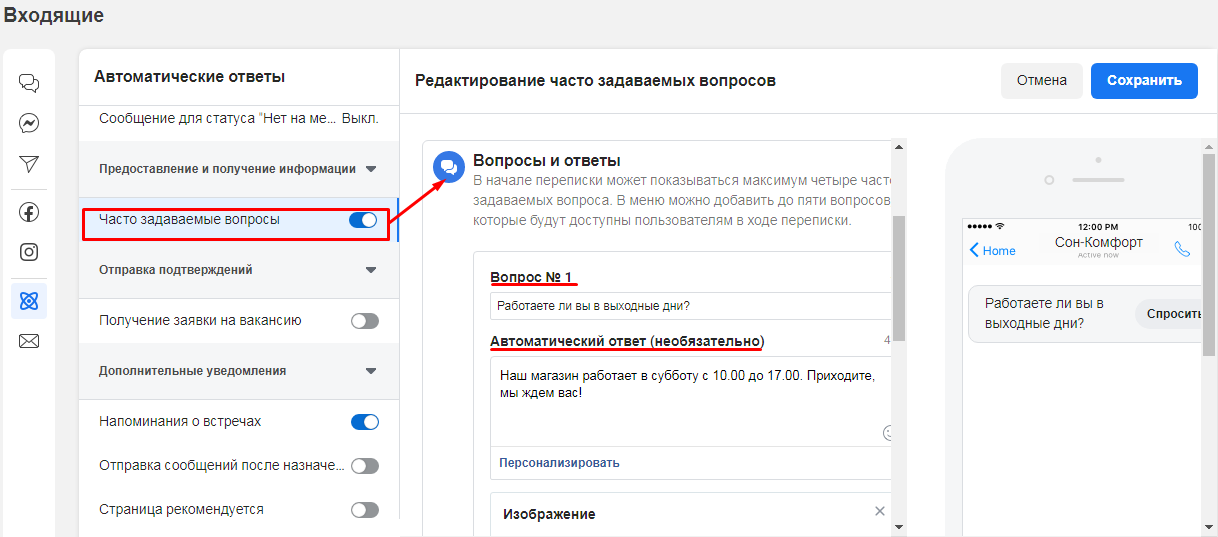Click the Вопрос № 1 input field
1218x537 pixels.
click(x=690, y=306)
